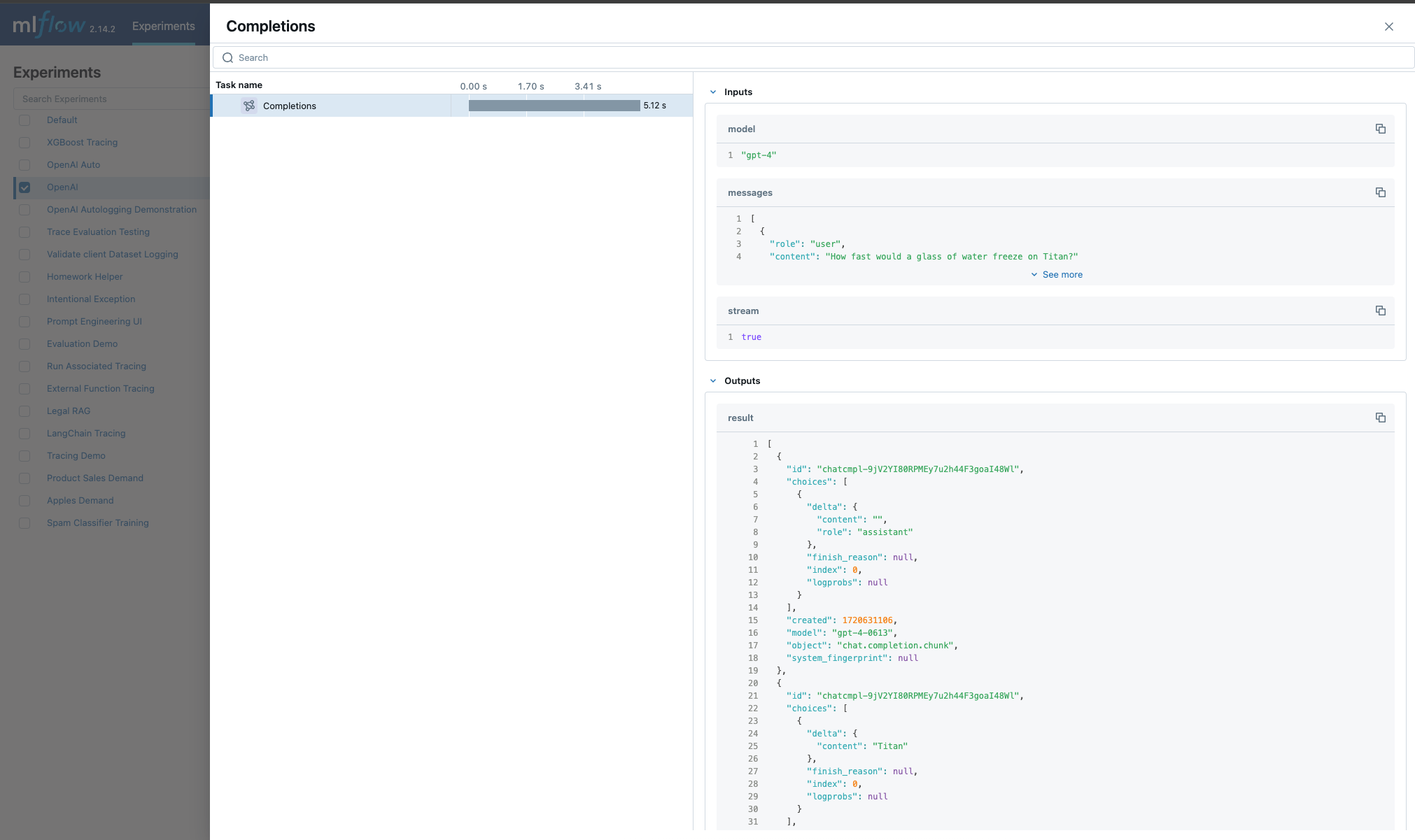This screenshot has height=840, width=1415.
Task: Expand messages with See more
Action: click(x=1056, y=274)
